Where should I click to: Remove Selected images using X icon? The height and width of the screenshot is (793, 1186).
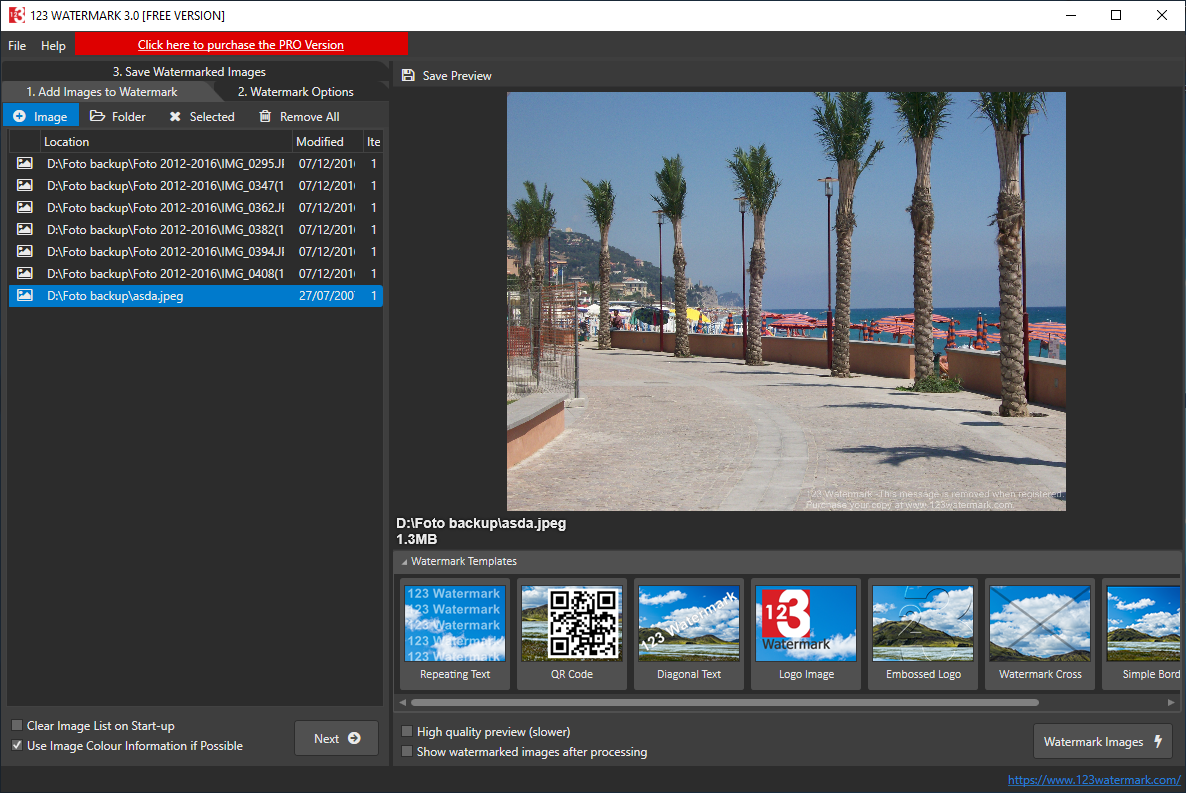point(175,117)
